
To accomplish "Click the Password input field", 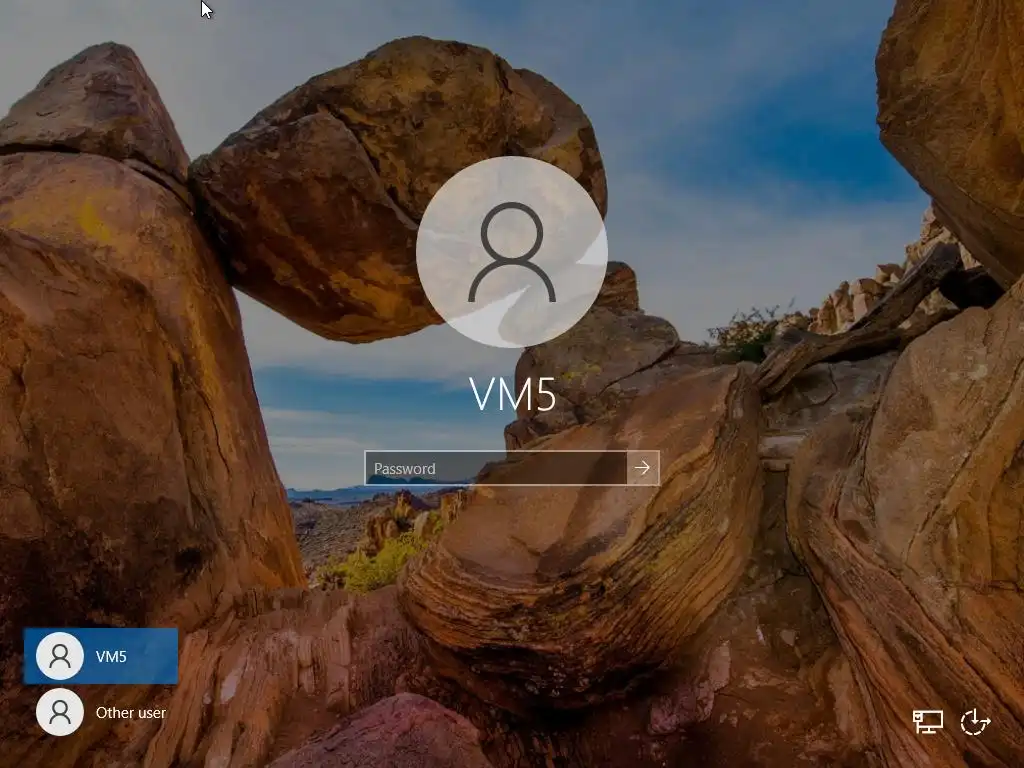I will tap(496, 468).
